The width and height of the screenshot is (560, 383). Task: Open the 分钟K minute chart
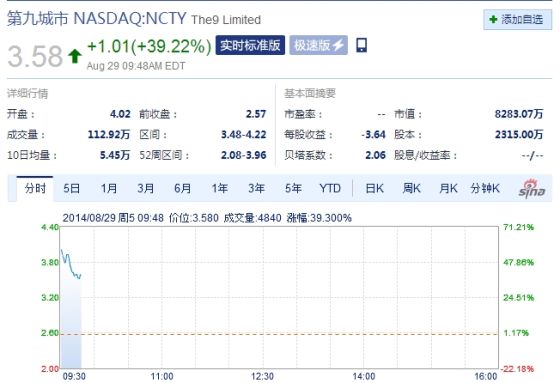click(x=485, y=188)
